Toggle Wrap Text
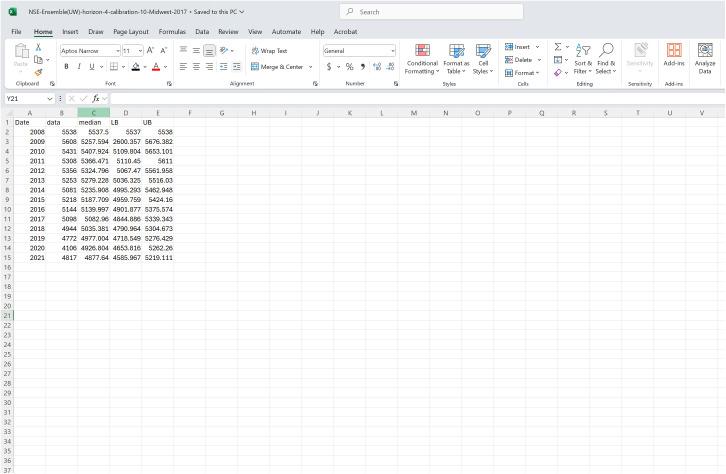This screenshot has width=726, height=474. click(269, 50)
